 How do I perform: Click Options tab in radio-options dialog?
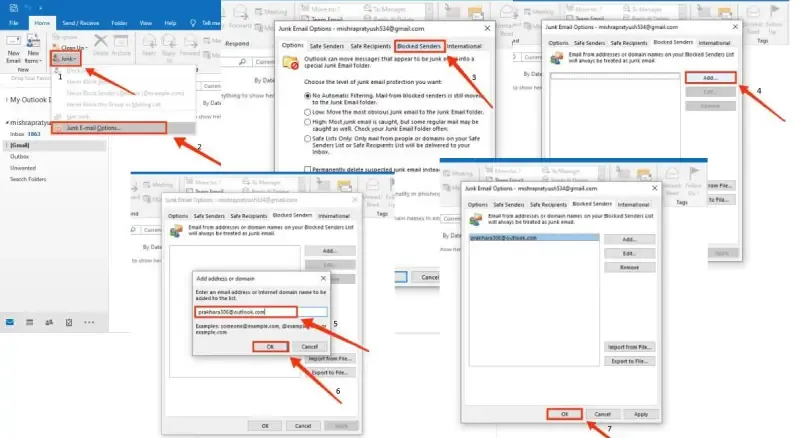click(292, 45)
